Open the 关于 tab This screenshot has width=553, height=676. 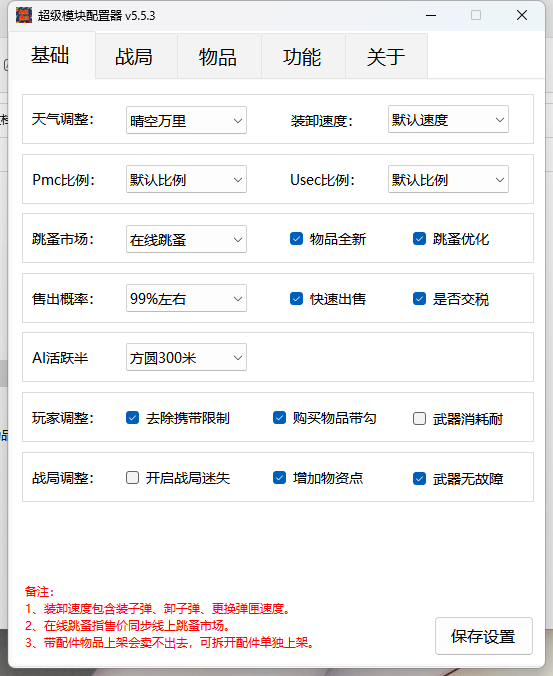[x=387, y=56]
